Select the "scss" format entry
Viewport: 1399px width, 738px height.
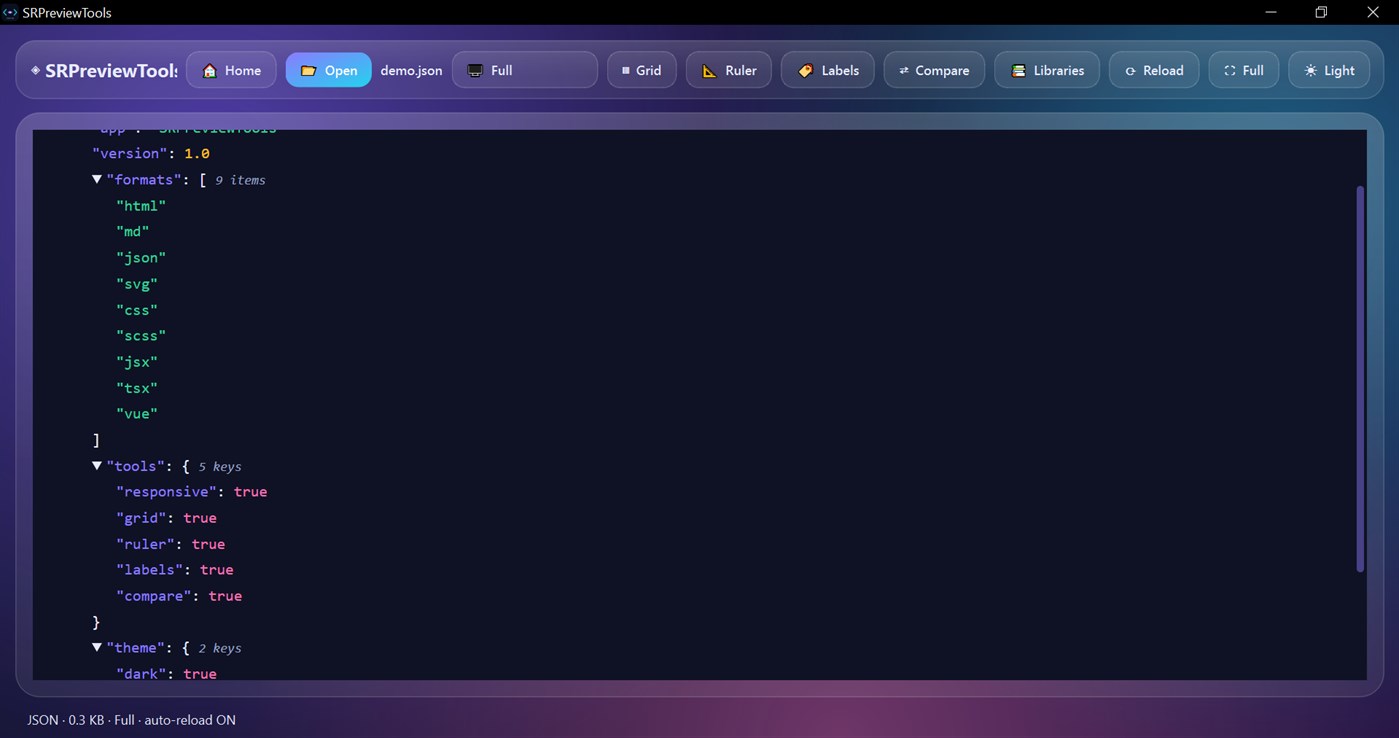point(141,335)
